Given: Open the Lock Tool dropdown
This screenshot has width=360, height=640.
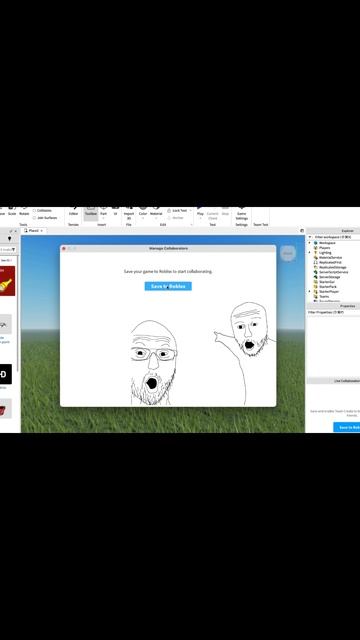Looking at the screenshot, I should [190, 211].
